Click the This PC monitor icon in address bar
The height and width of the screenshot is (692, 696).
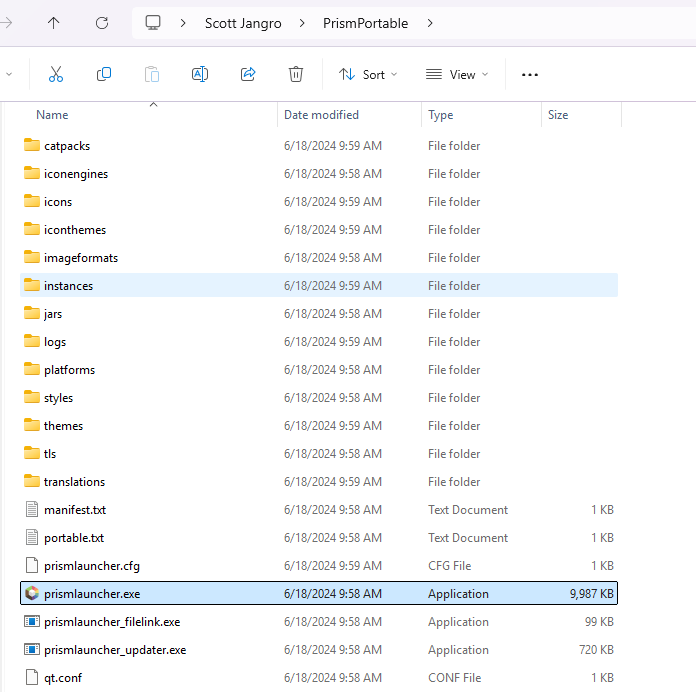point(153,23)
